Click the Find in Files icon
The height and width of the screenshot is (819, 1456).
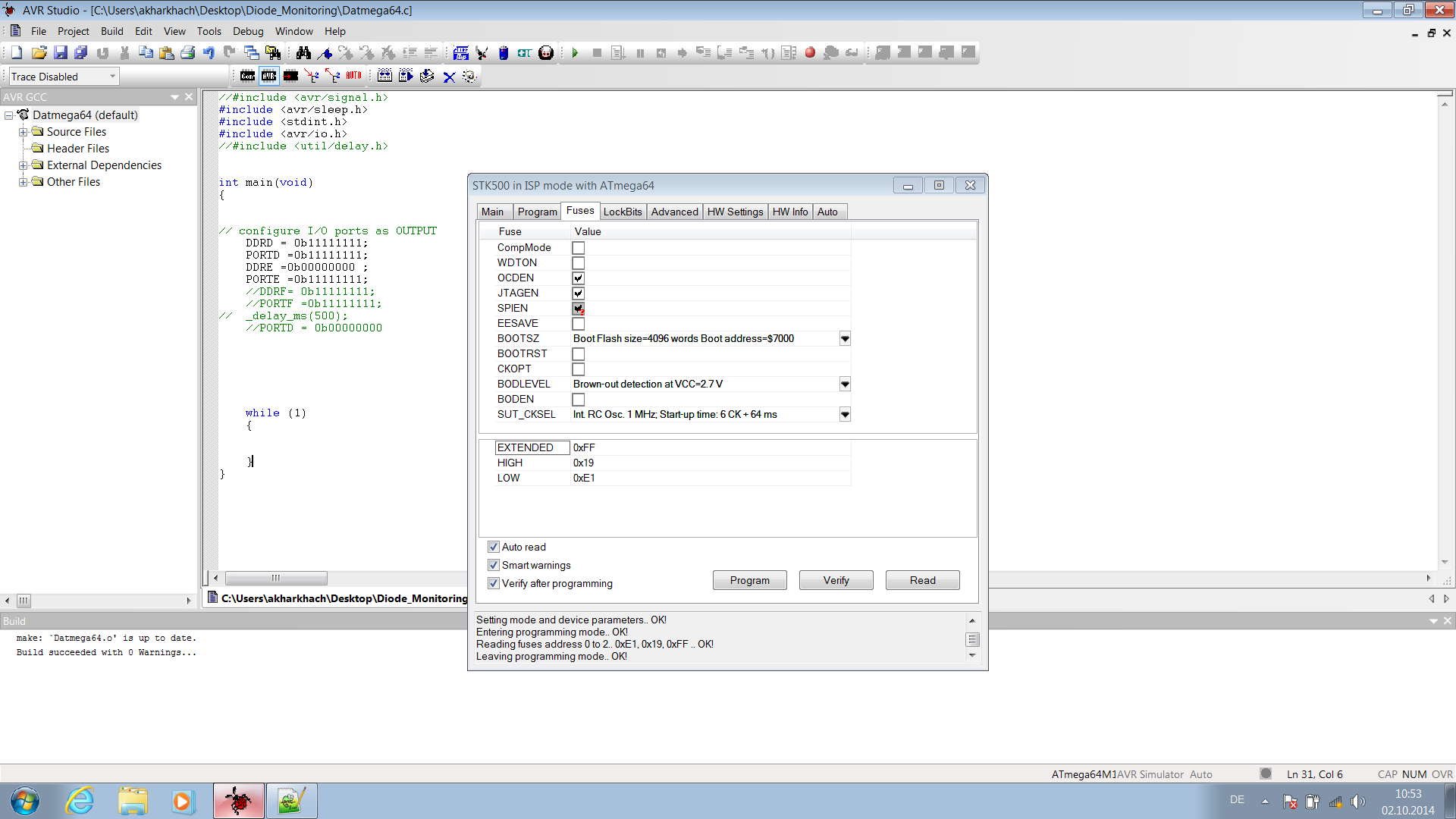tap(273, 52)
